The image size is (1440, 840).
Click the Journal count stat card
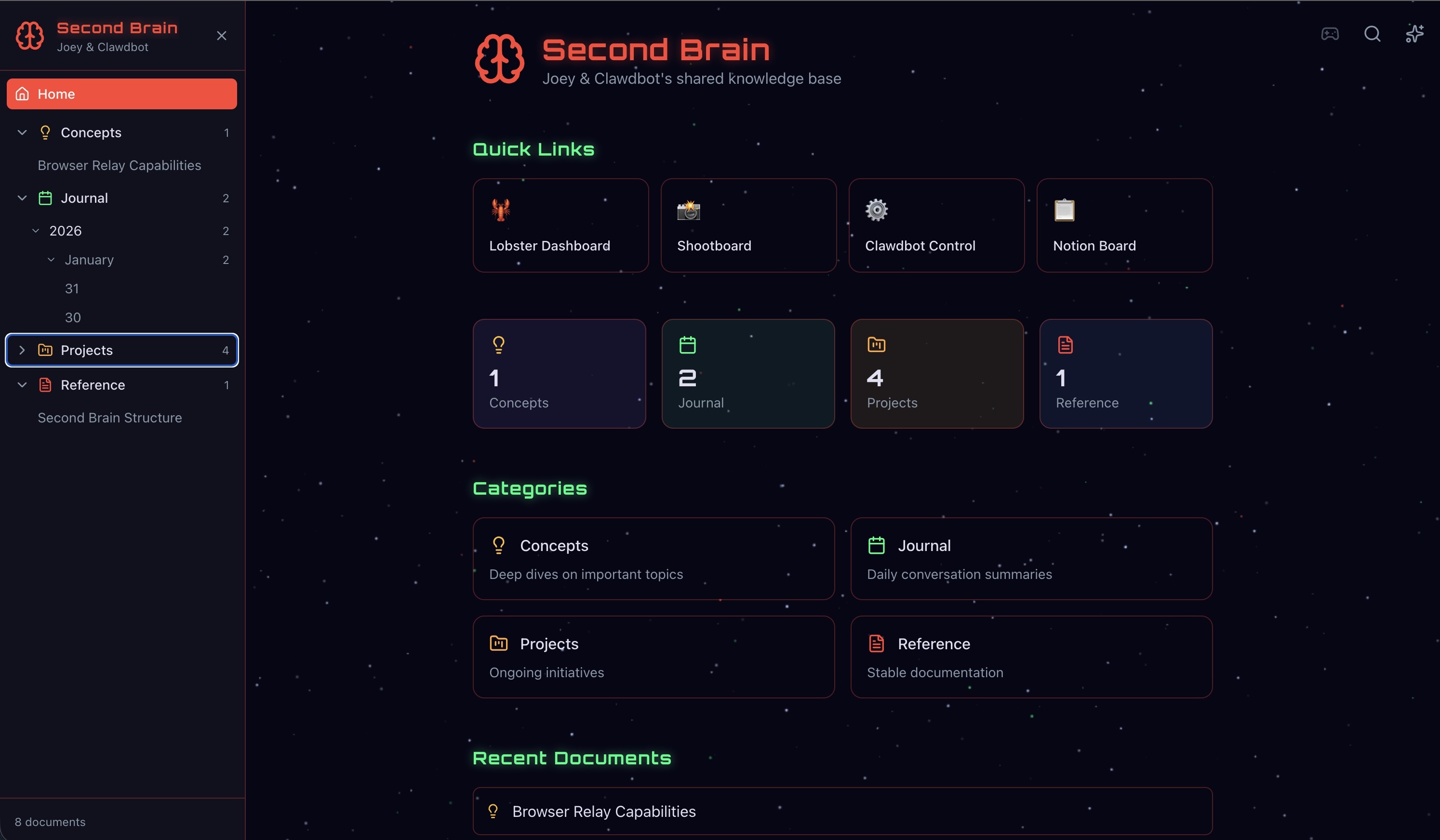tap(747, 373)
